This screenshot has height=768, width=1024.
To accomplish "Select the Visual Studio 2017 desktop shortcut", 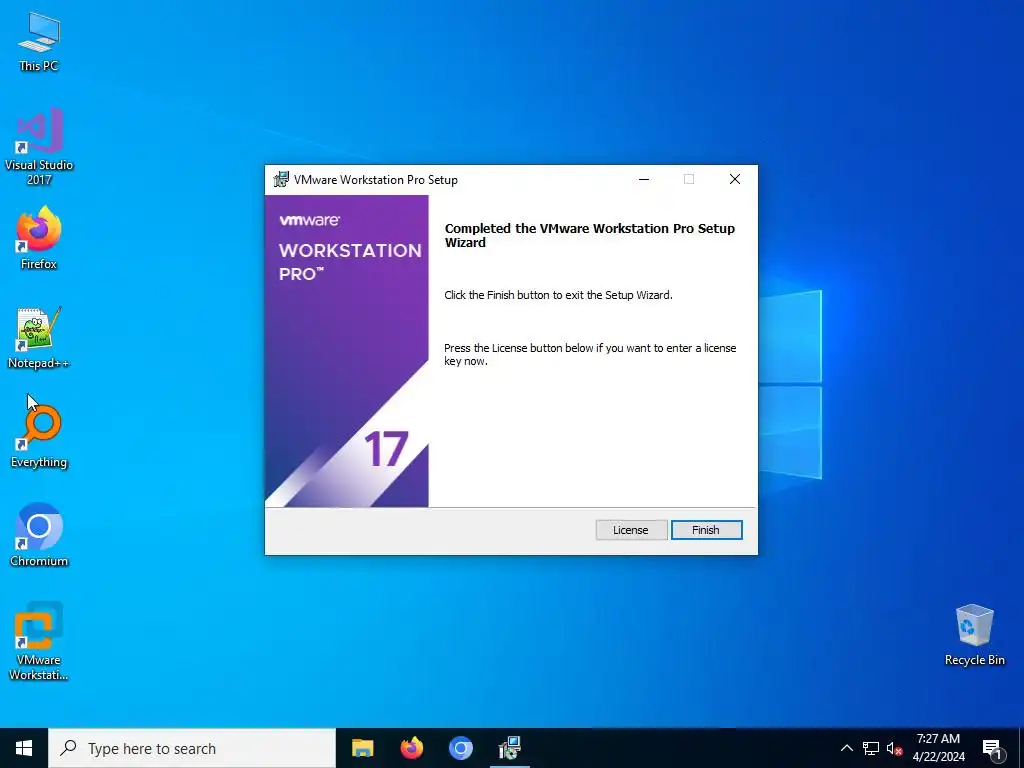I will [x=39, y=147].
